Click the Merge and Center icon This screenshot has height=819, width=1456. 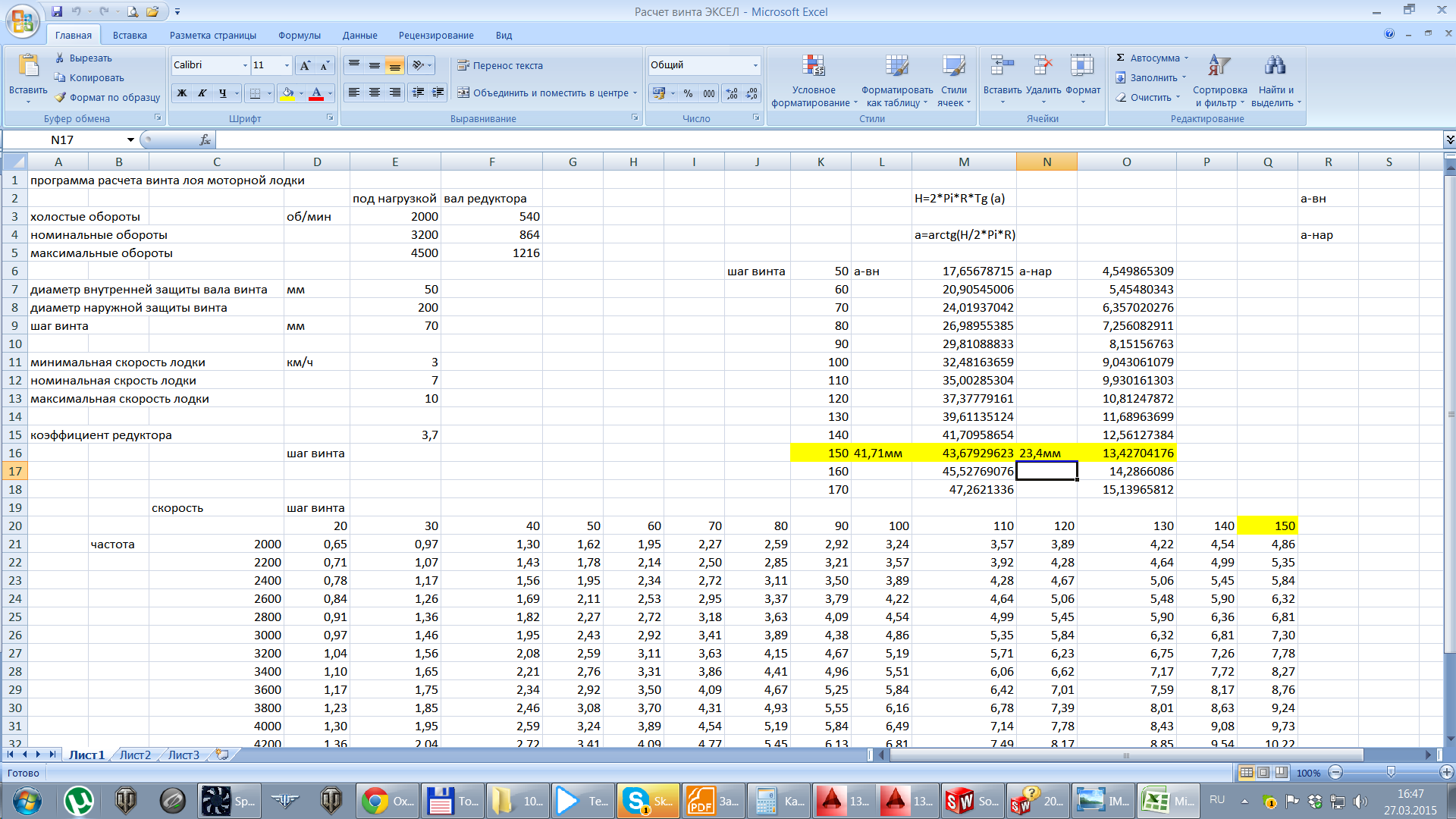click(x=463, y=93)
